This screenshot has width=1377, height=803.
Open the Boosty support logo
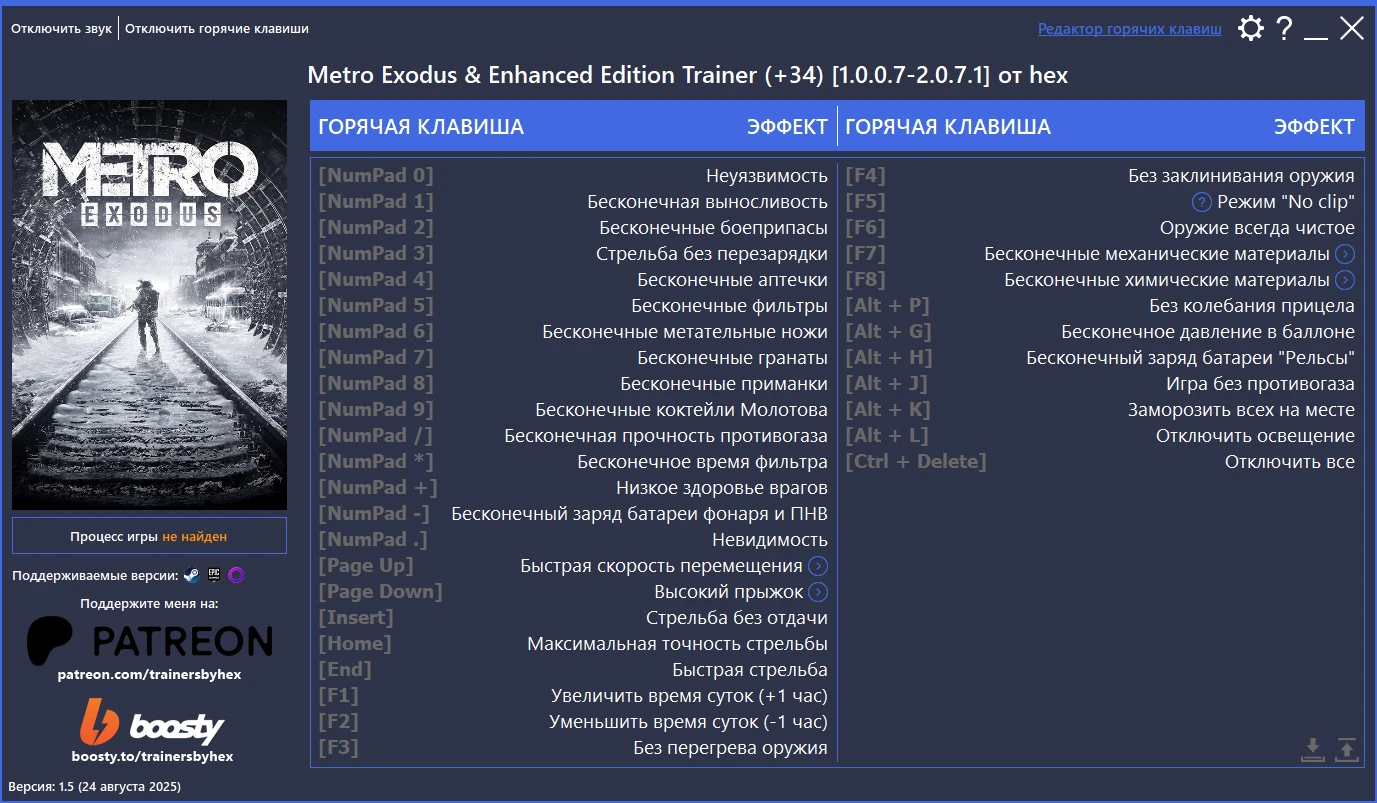click(x=149, y=724)
